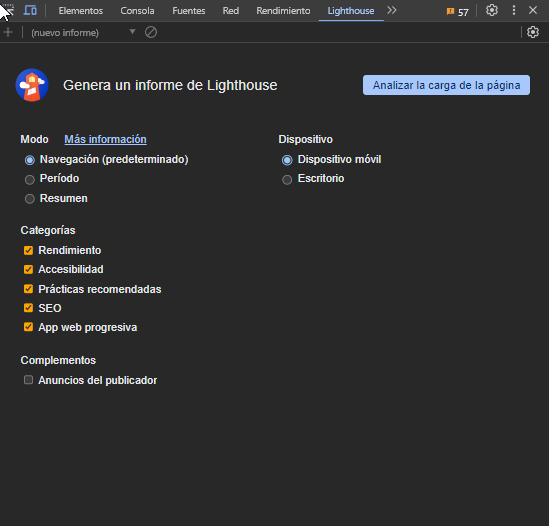Image resolution: width=549 pixels, height=526 pixels.
Task: Switch to the Fuentes tab
Action: [x=189, y=11]
